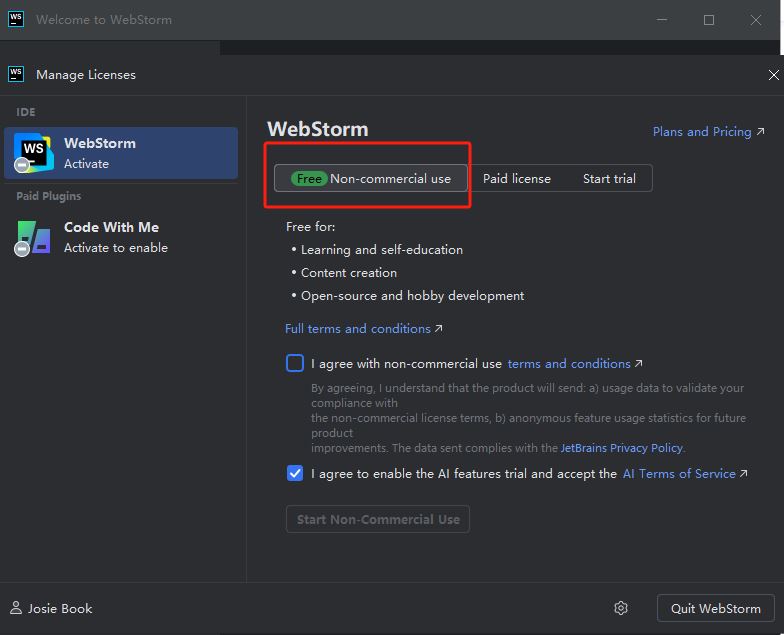This screenshot has width=784, height=635.
Task: Click the "Paid Plugins" section label
Action: (48, 196)
